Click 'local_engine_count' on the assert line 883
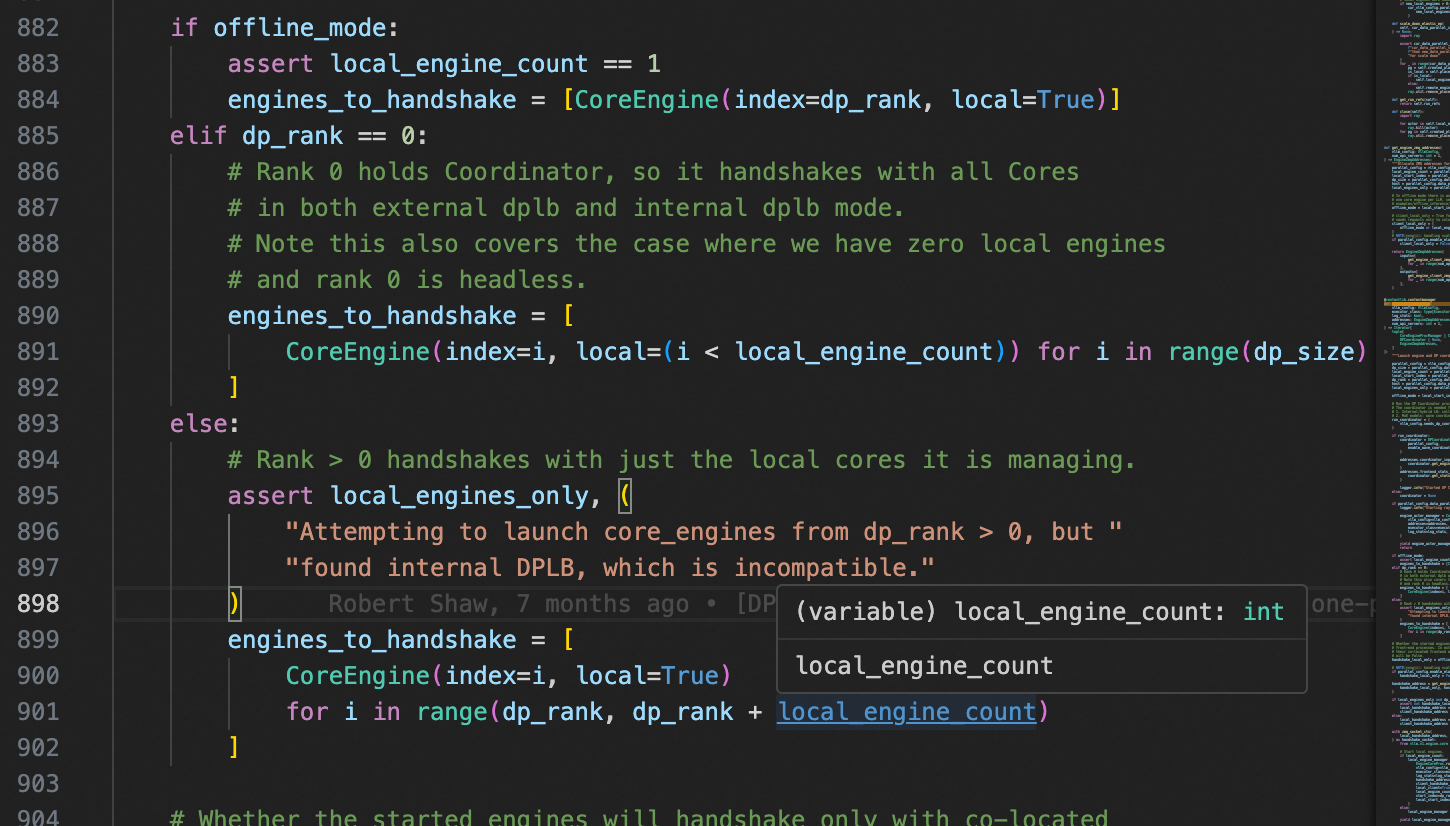1450x826 pixels. [x=459, y=63]
